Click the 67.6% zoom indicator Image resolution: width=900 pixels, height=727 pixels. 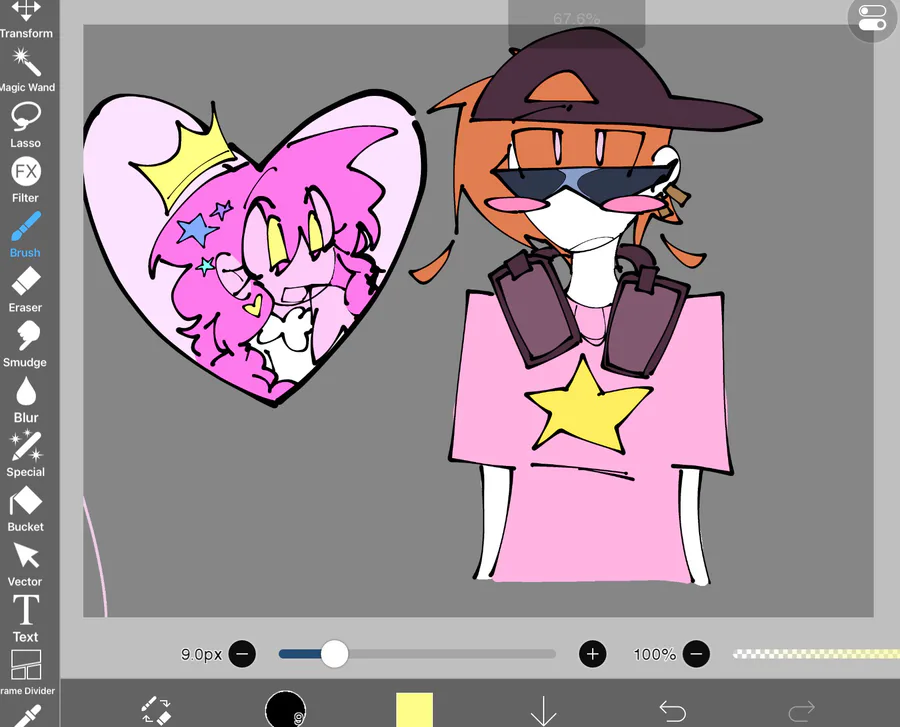576,19
